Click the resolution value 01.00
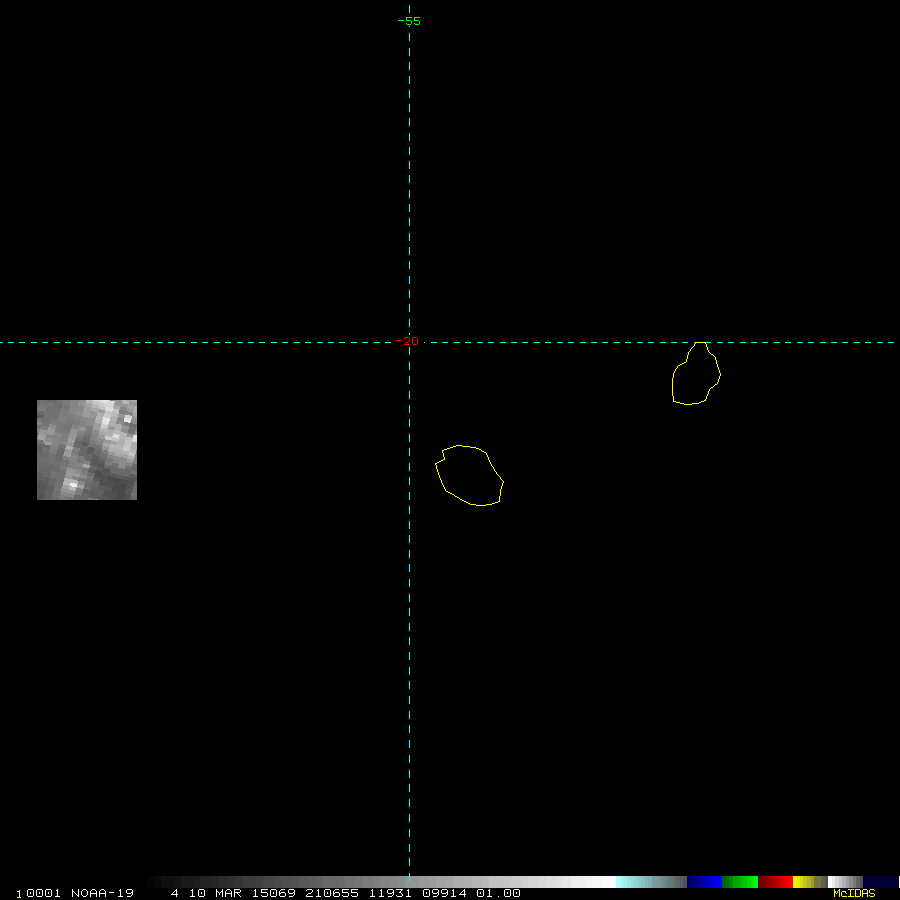The image size is (900, 900). (x=498, y=893)
